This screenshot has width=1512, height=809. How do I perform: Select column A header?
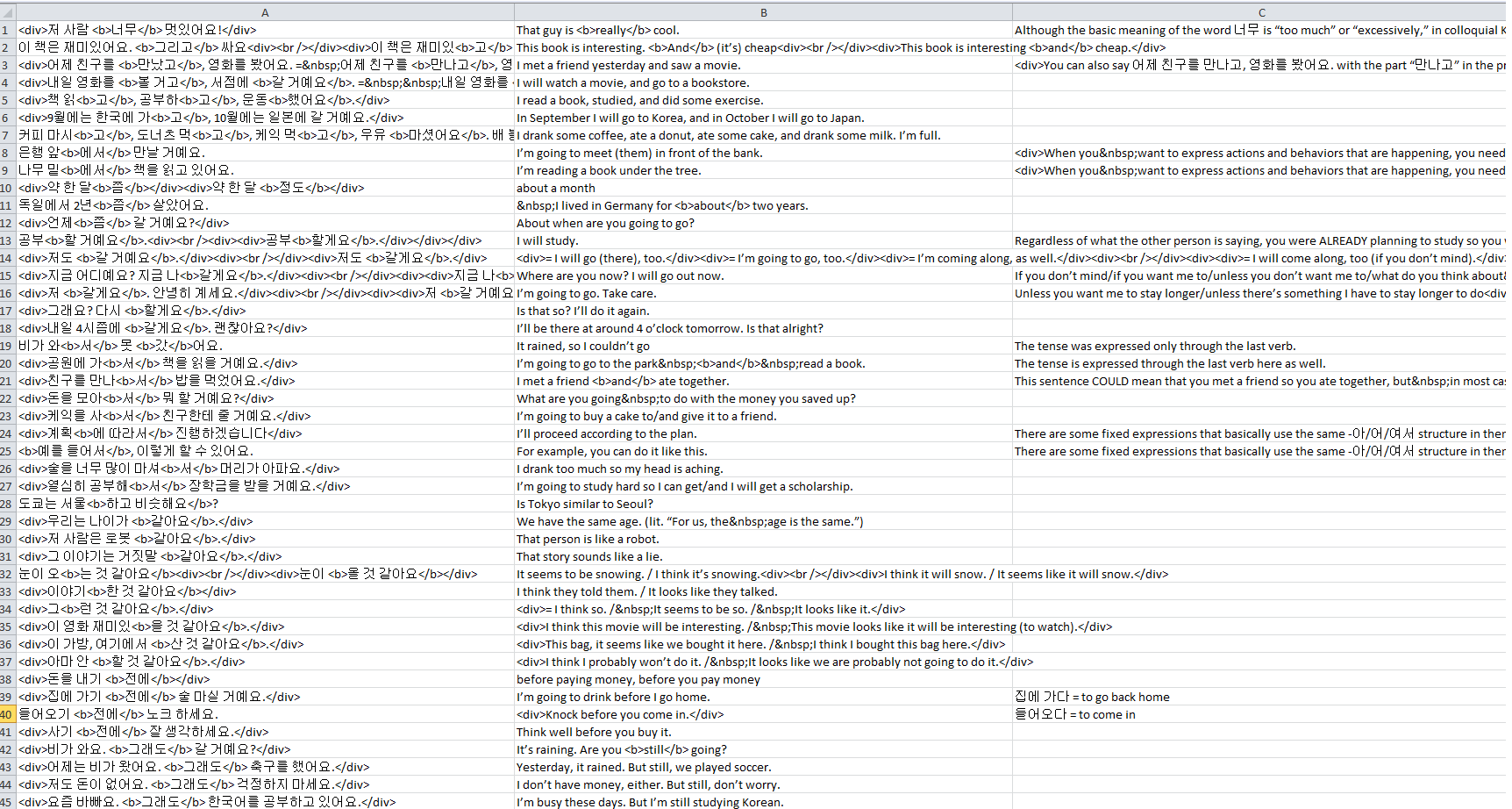265,12
